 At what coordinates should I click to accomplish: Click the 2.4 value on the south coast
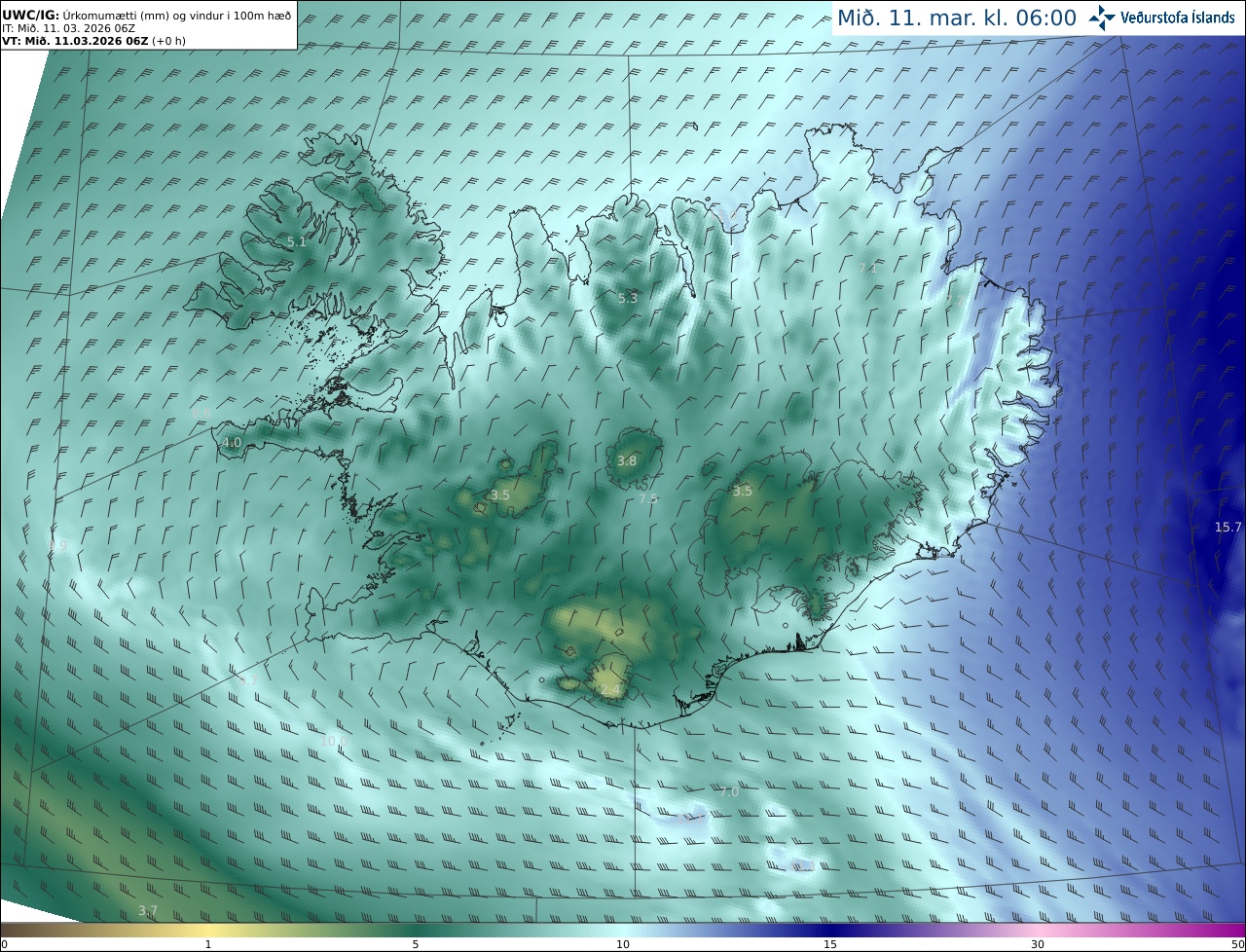click(609, 689)
